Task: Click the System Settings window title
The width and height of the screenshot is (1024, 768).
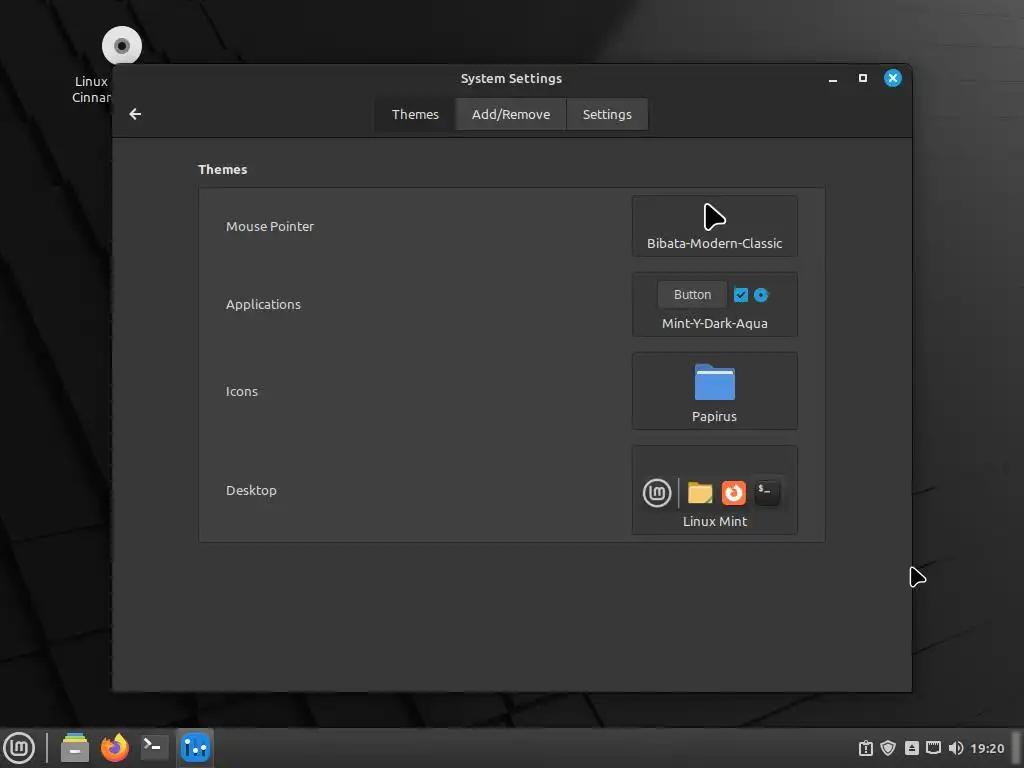Action: point(511,78)
